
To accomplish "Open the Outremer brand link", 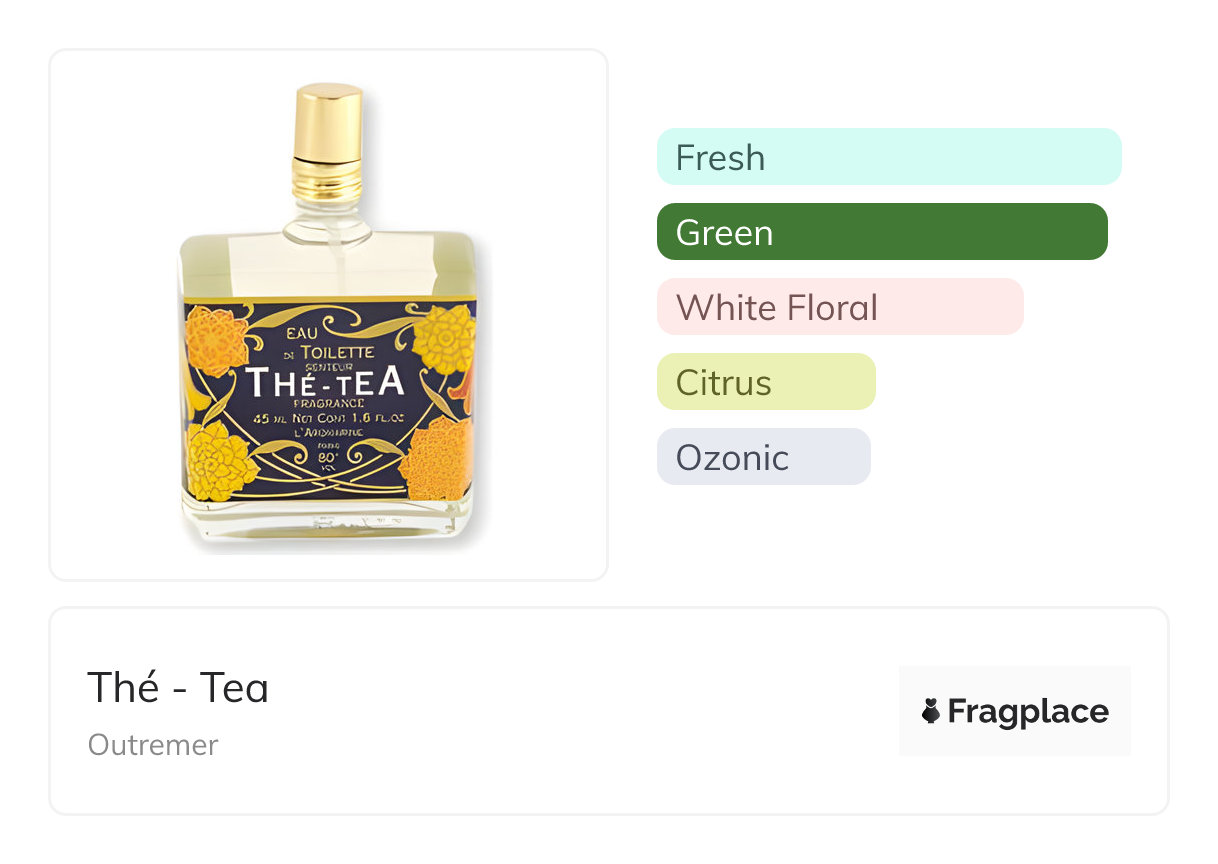I will [x=153, y=745].
